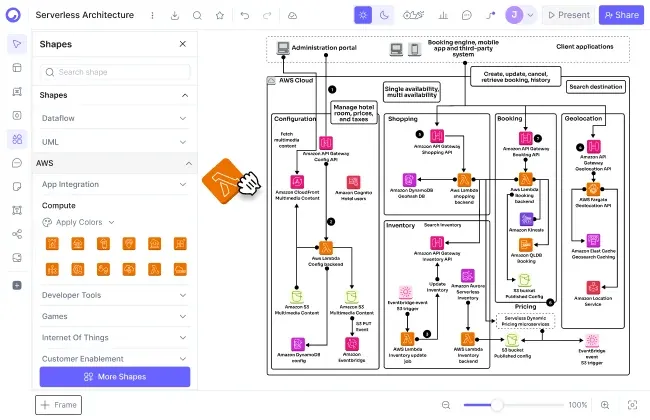Click the zoom slider handle
Image resolution: width=650 pixels, height=420 pixels.
point(497,405)
